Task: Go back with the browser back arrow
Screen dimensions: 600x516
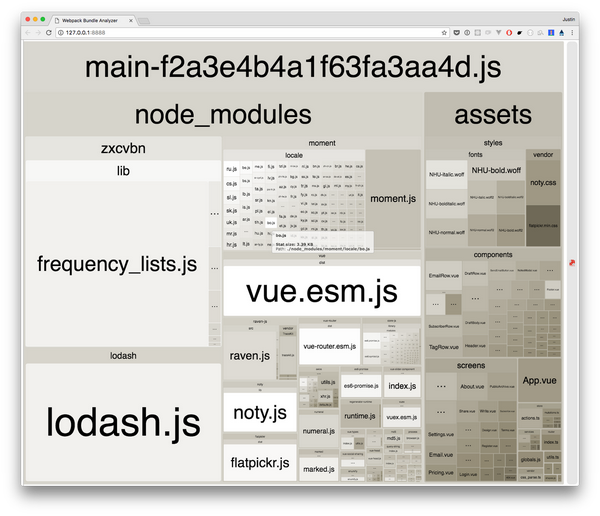Action: tap(28, 33)
